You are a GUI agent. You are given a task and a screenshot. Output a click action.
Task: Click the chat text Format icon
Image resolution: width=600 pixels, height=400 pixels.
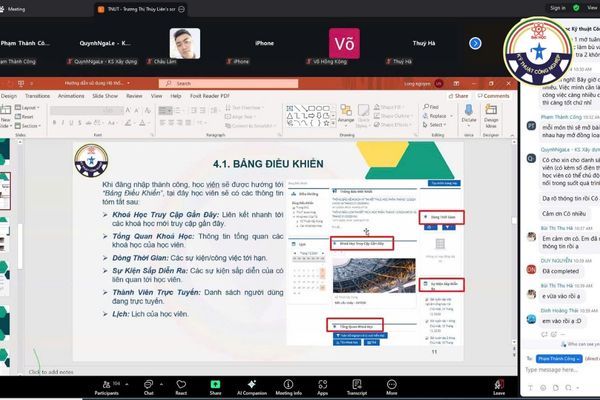click(x=530, y=388)
